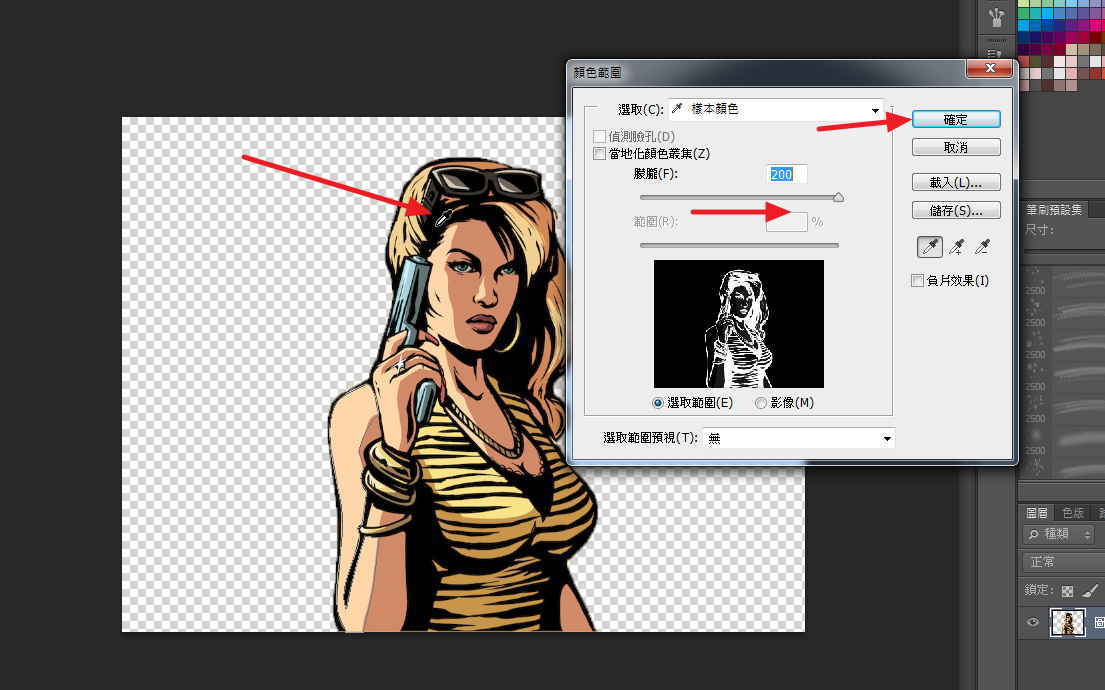Open the 正常 blend mode dropdown
Screen dimensions: 1105x690
tap(1063, 562)
